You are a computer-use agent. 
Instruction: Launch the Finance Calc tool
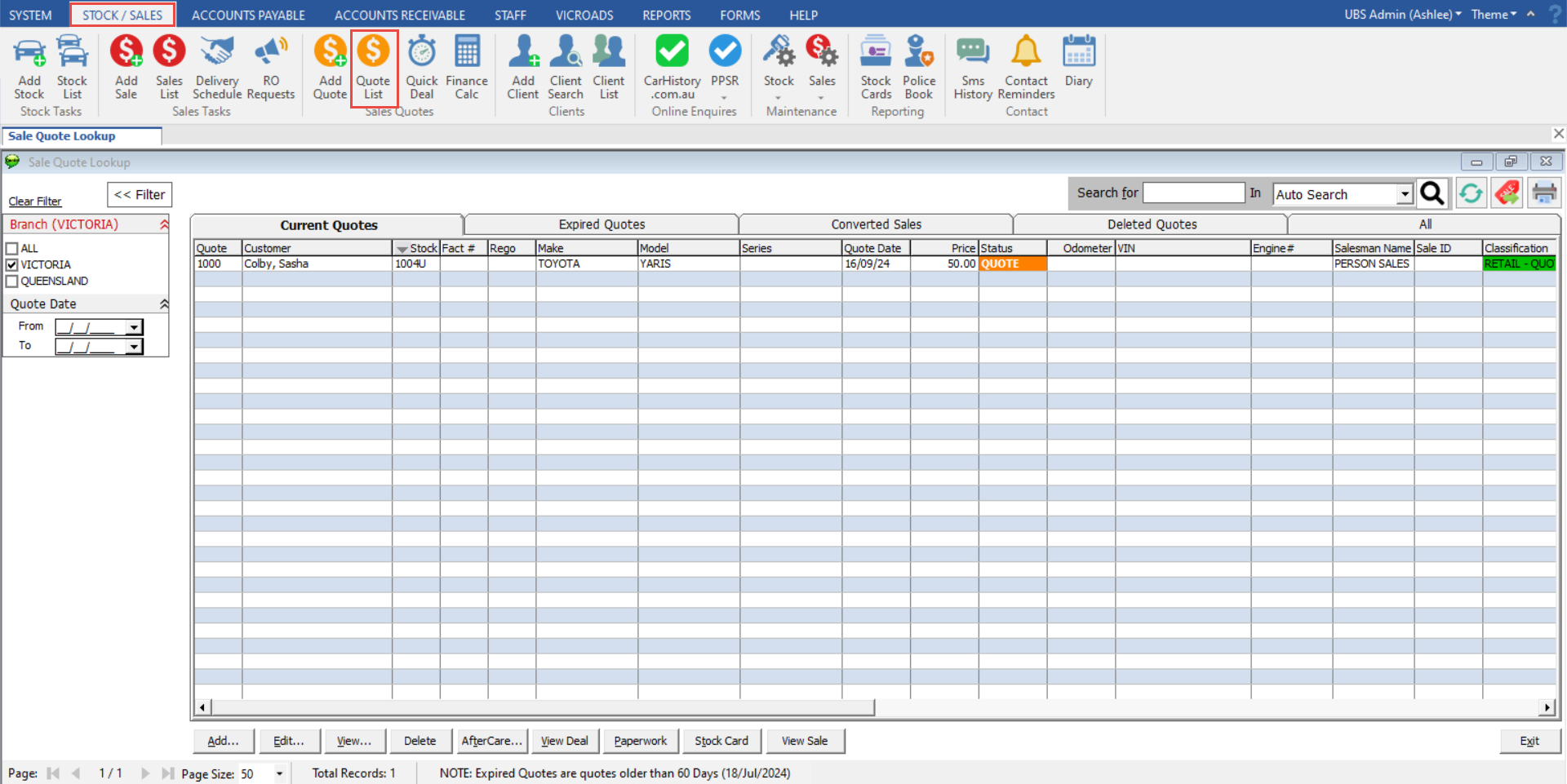(x=466, y=67)
